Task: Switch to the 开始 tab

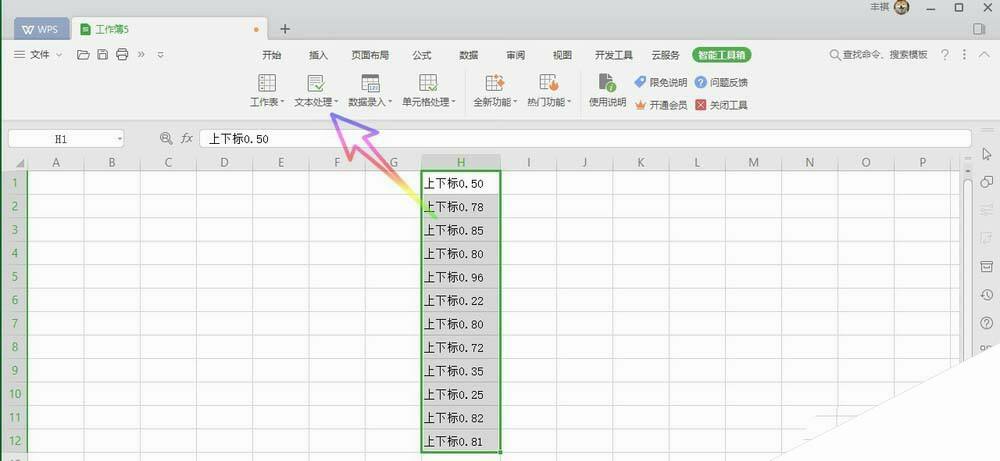Action: coord(272,55)
